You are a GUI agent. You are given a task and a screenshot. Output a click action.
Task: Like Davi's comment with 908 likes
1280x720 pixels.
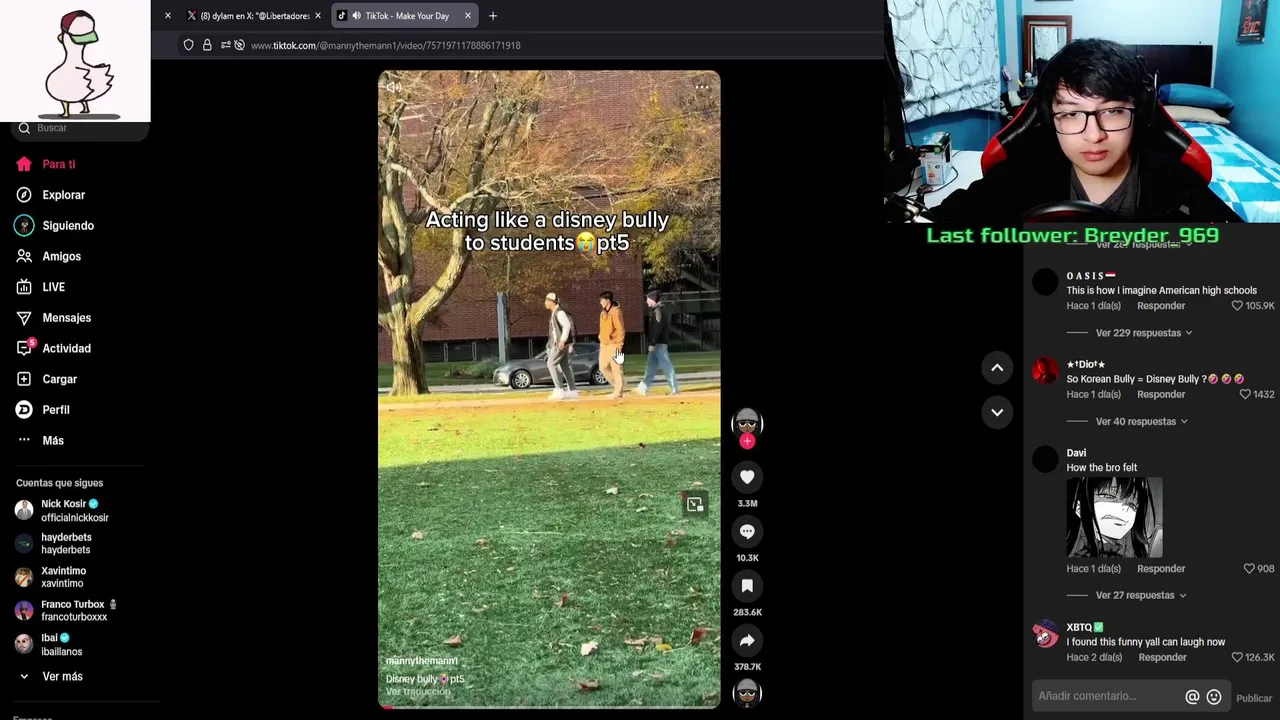(1248, 568)
